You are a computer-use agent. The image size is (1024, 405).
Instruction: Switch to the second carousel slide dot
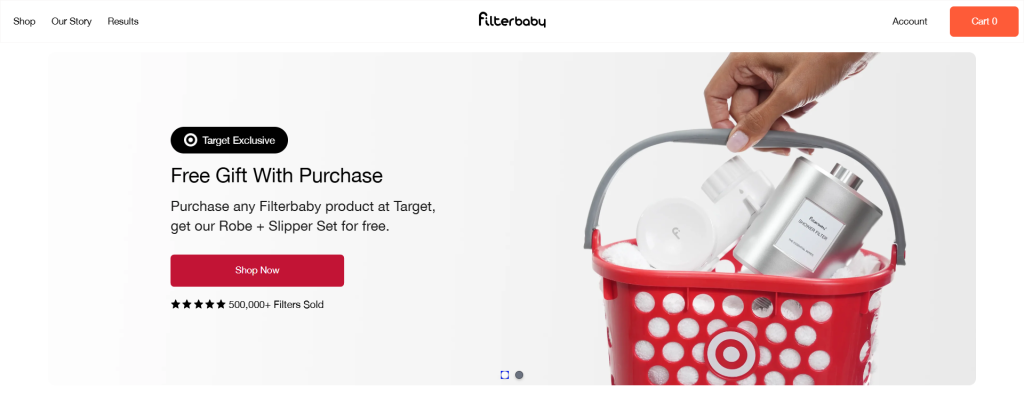[519, 375]
